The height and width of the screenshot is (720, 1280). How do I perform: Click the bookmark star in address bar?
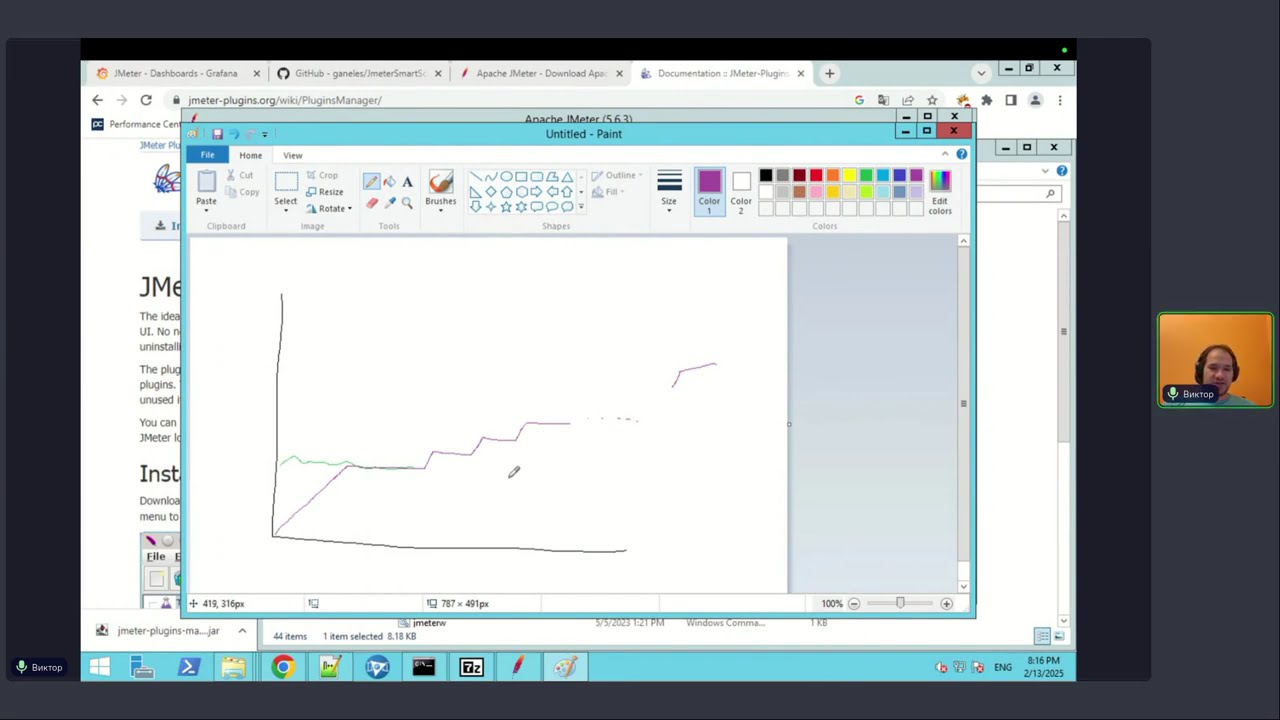coord(932,100)
